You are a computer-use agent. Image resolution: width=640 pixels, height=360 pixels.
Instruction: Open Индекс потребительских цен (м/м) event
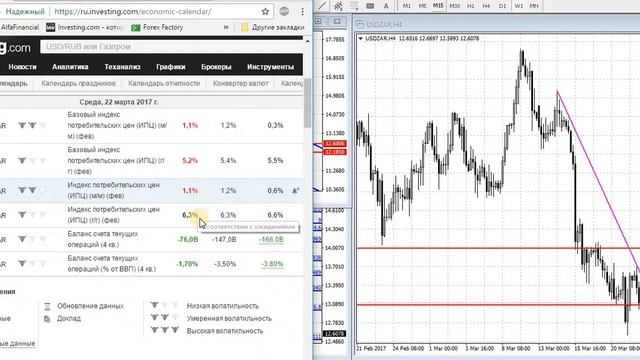113,190
